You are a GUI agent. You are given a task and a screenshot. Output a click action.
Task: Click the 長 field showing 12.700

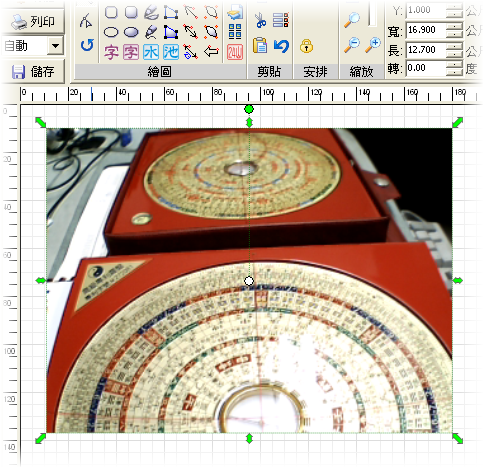pyautogui.click(x=426, y=50)
